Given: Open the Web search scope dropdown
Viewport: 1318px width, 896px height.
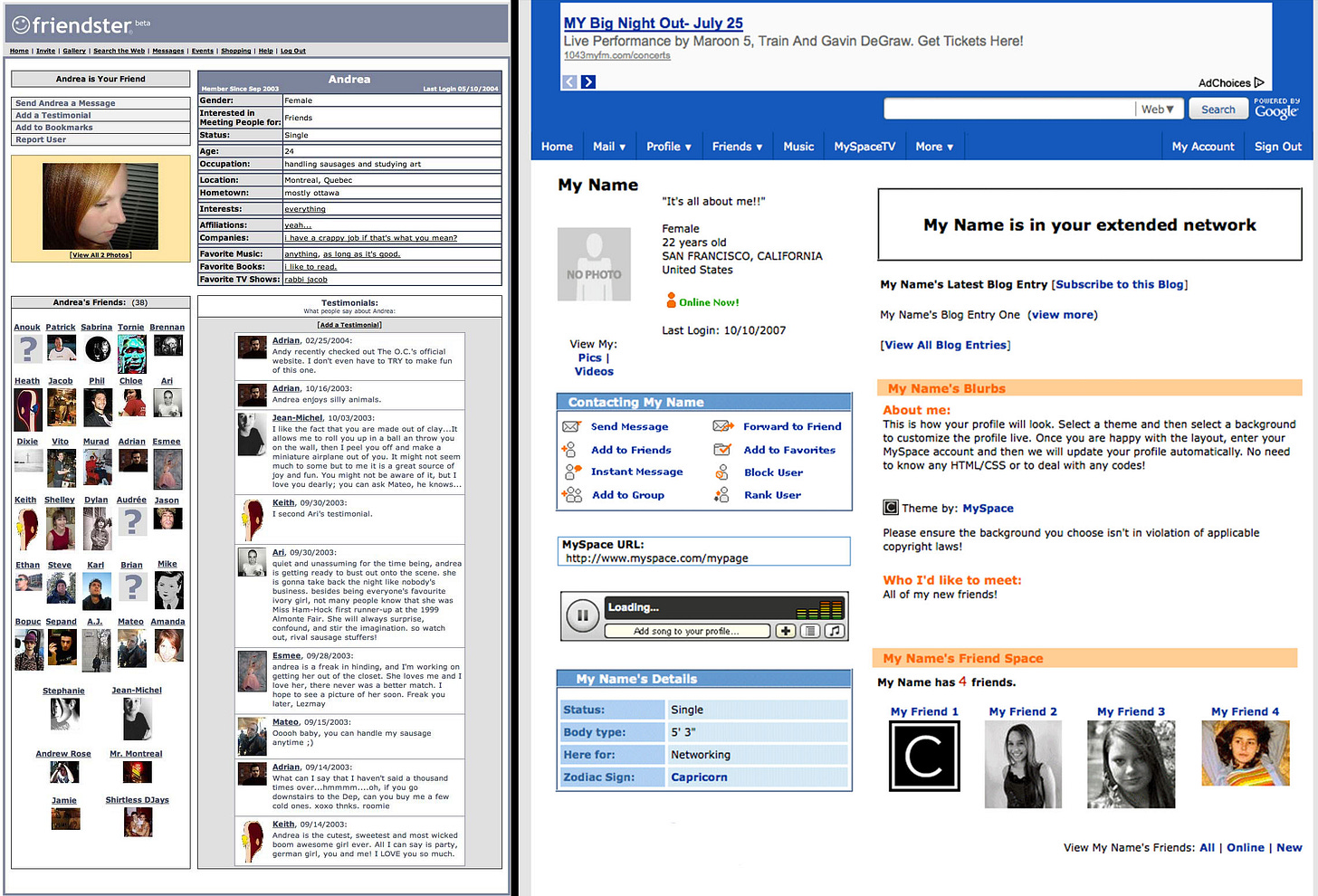Looking at the screenshot, I should pos(1159,109).
